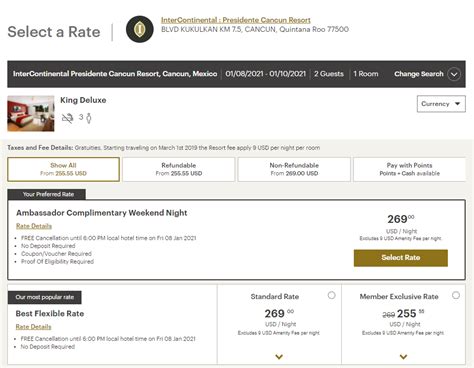Select the Member Exclusive Rate radio button

coord(456,295)
